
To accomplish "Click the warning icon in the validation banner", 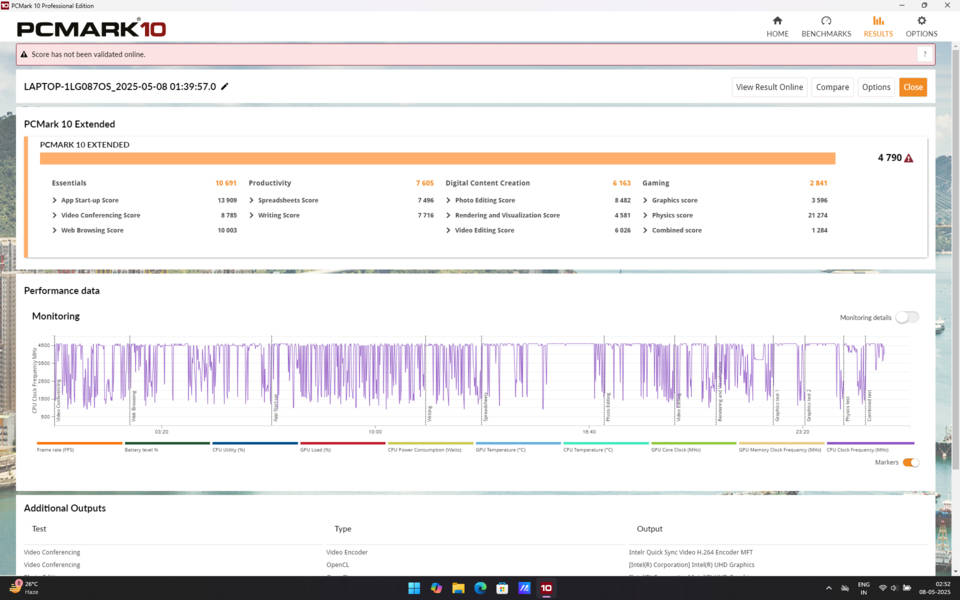I will click(x=24, y=54).
